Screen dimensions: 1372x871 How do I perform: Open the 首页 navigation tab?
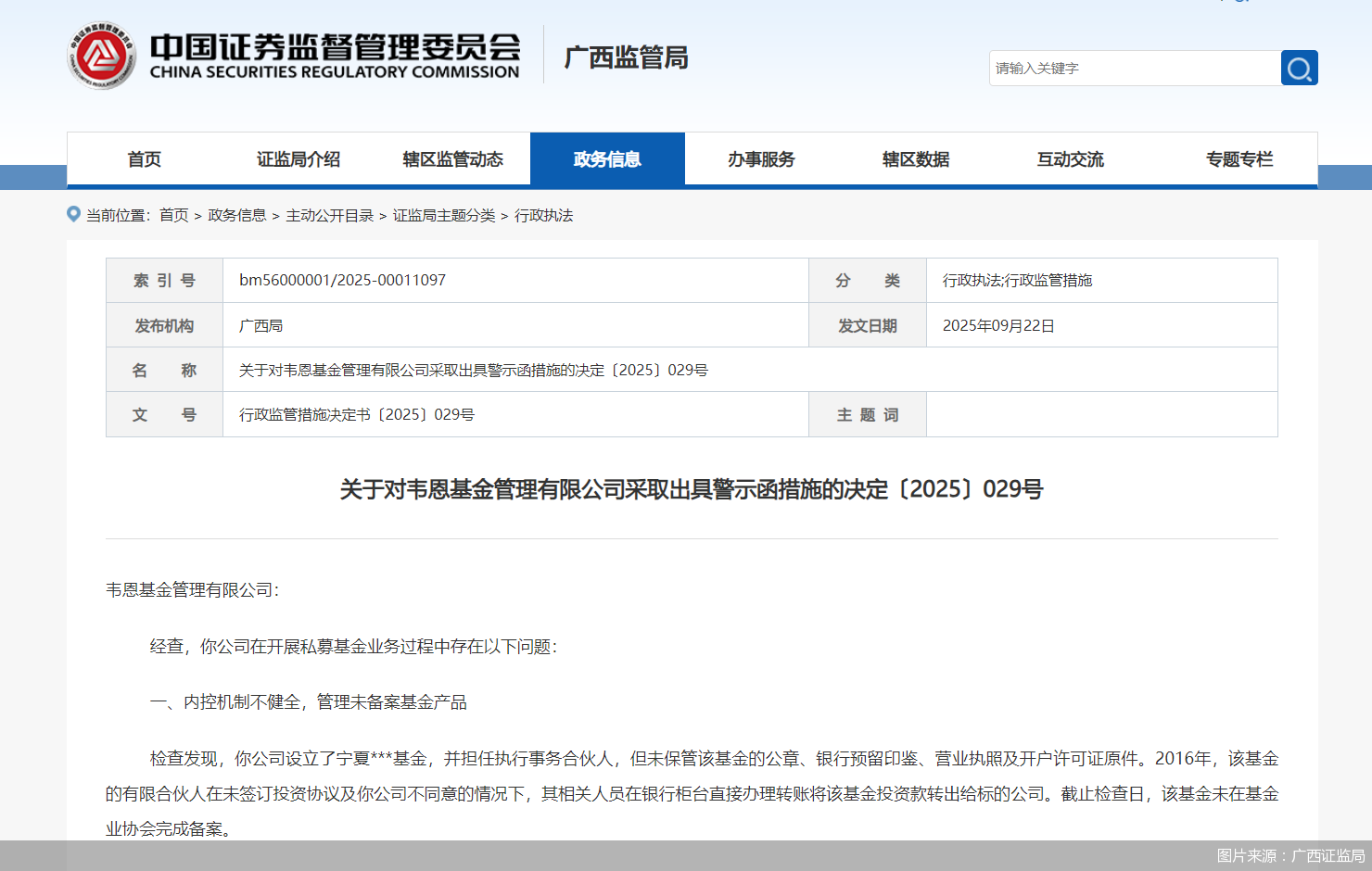click(144, 158)
